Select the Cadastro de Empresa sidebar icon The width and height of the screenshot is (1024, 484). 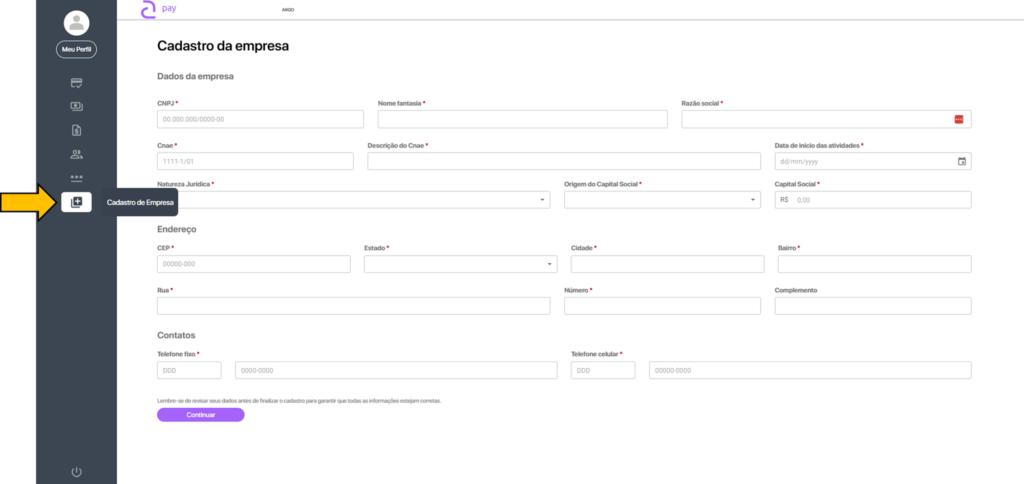point(76,202)
